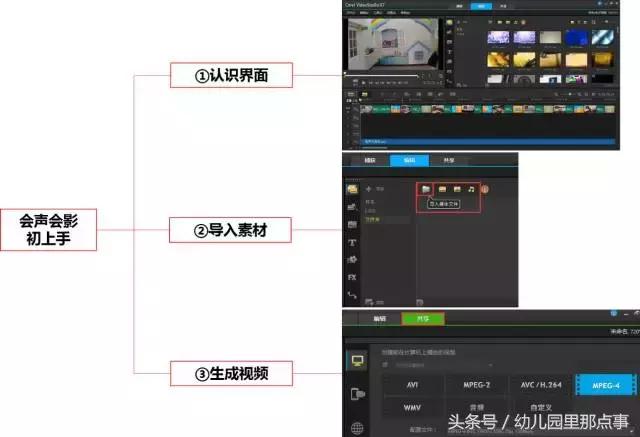Select the FX filter icon in sidebar

click(352, 277)
